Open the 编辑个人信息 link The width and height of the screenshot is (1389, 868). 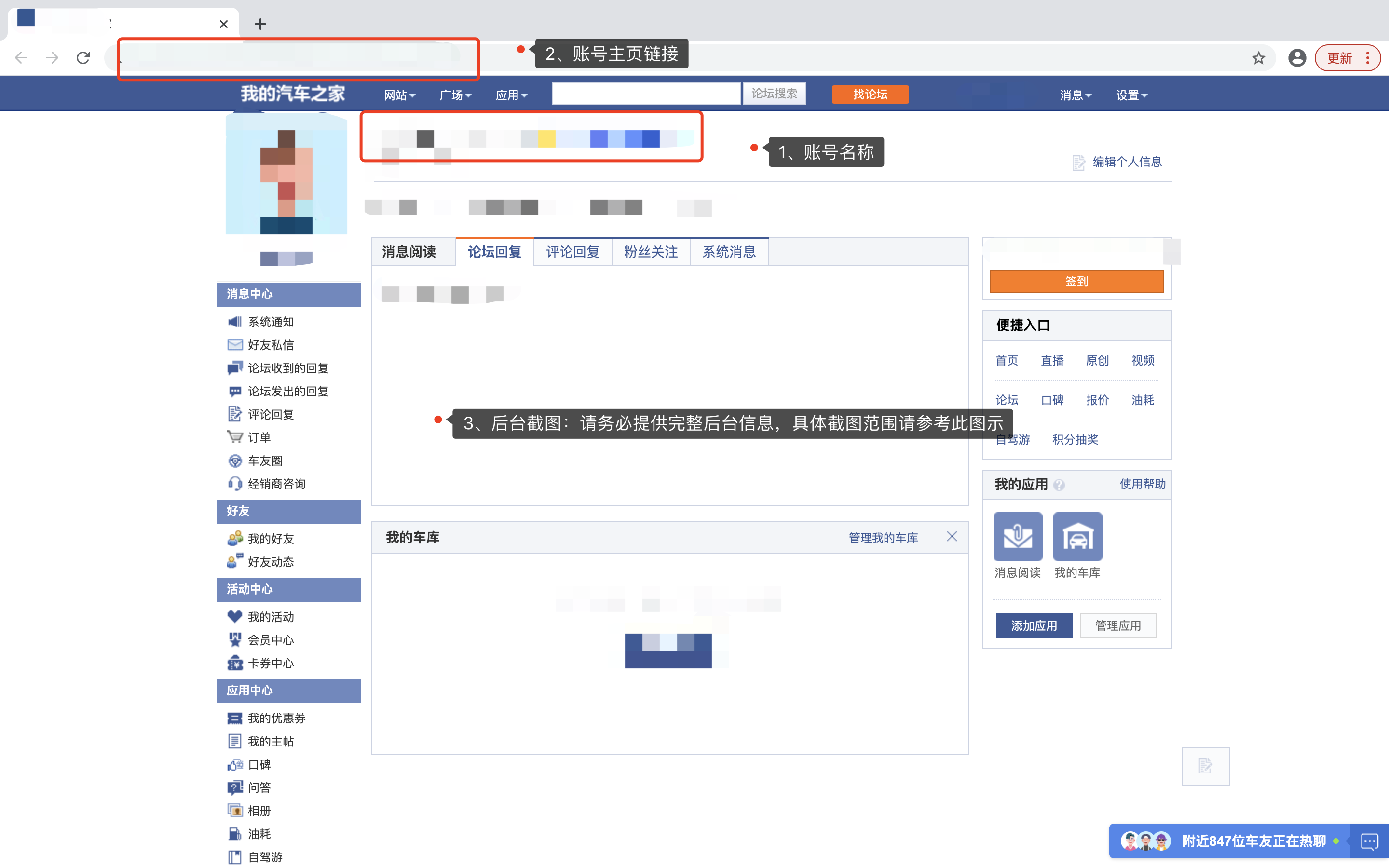[x=1127, y=162]
